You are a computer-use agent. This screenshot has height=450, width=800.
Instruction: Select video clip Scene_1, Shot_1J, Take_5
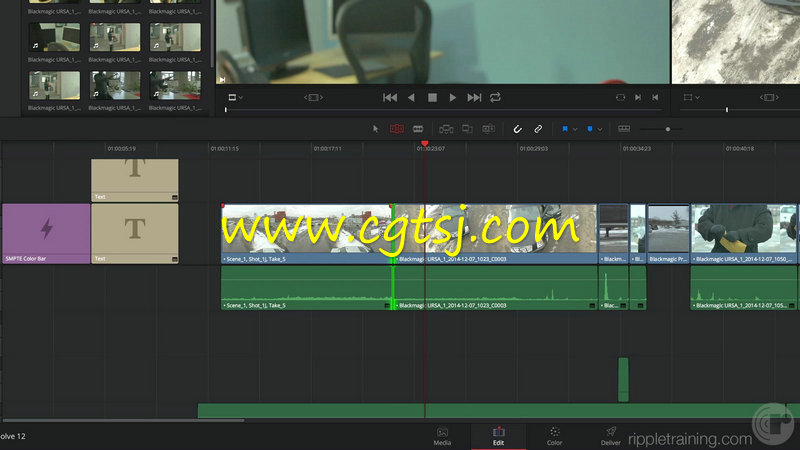coord(306,234)
